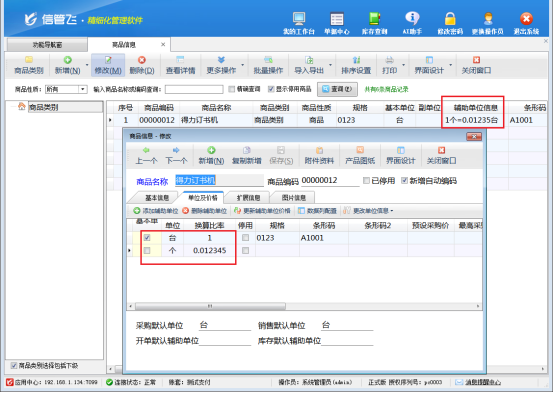Open the 商品性质 combo box

coord(66,89)
